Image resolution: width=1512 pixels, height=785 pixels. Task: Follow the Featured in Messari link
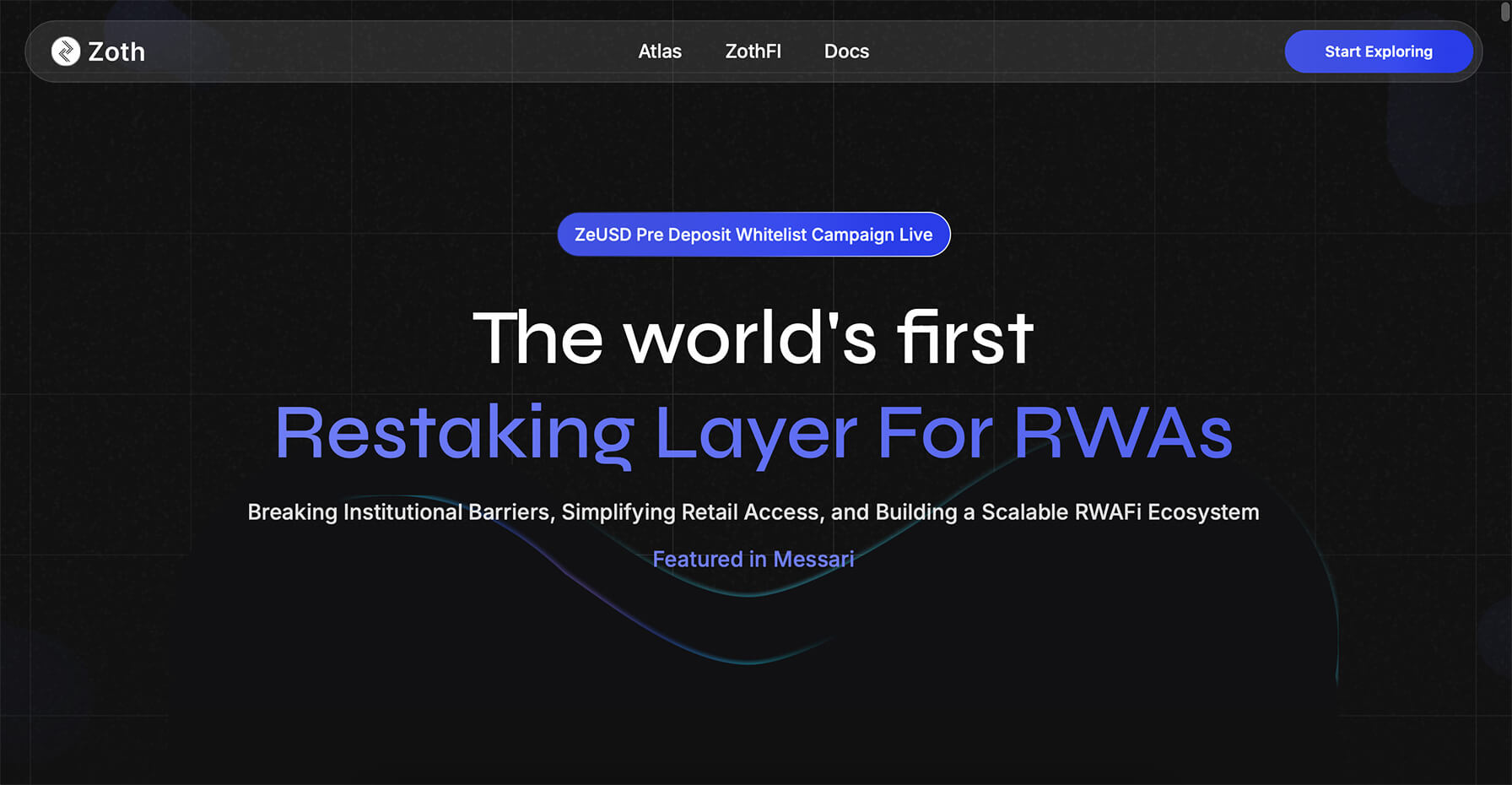tap(753, 559)
